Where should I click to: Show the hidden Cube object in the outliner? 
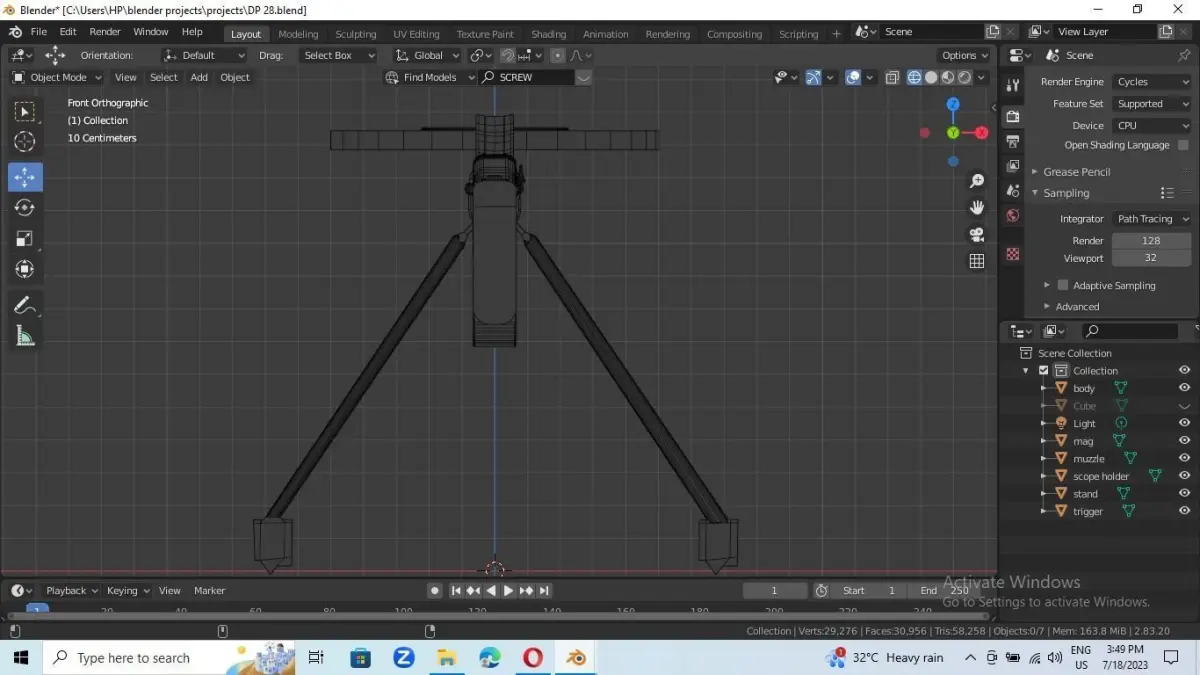1184,406
